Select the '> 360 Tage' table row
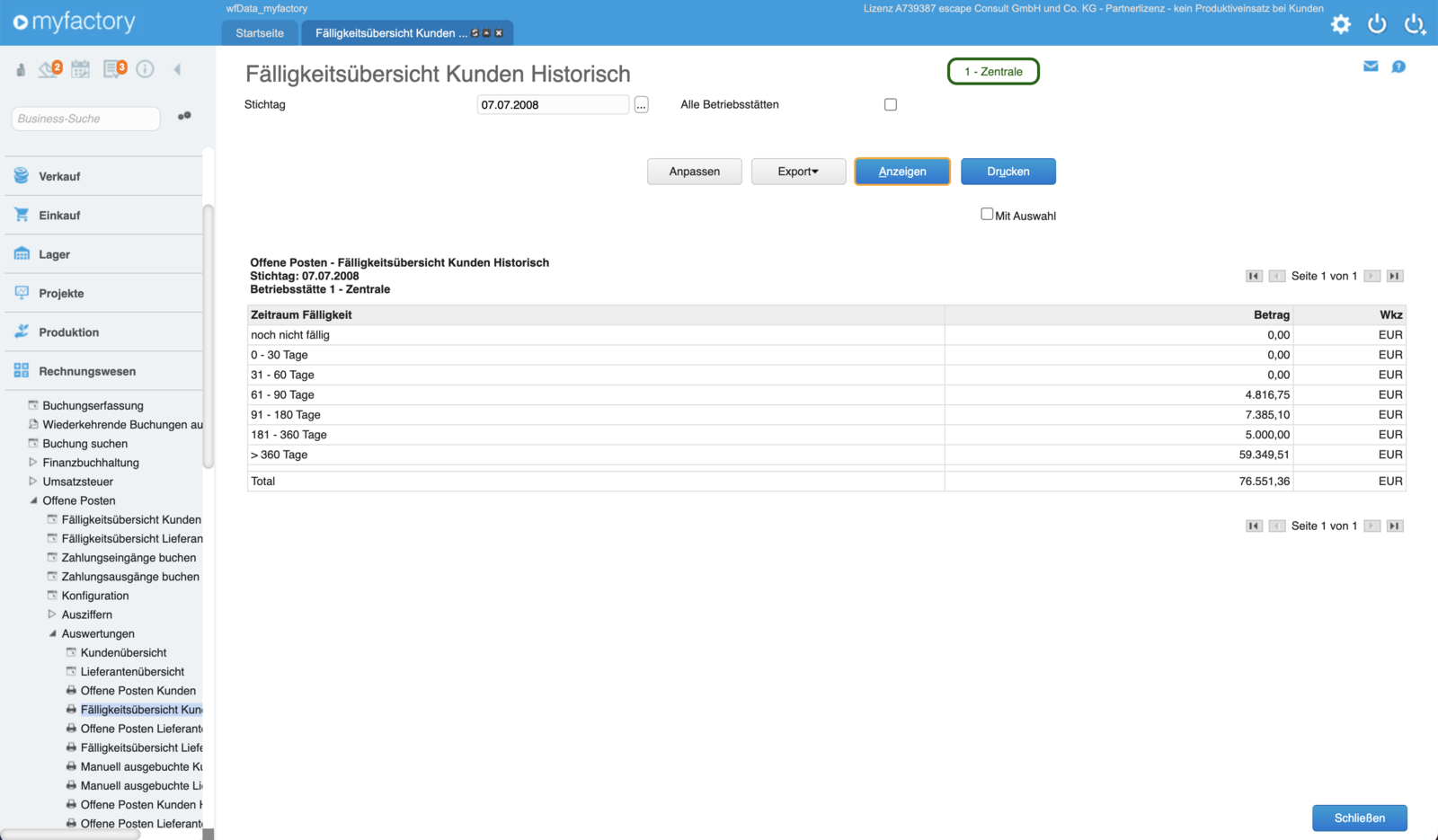 coord(827,455)
